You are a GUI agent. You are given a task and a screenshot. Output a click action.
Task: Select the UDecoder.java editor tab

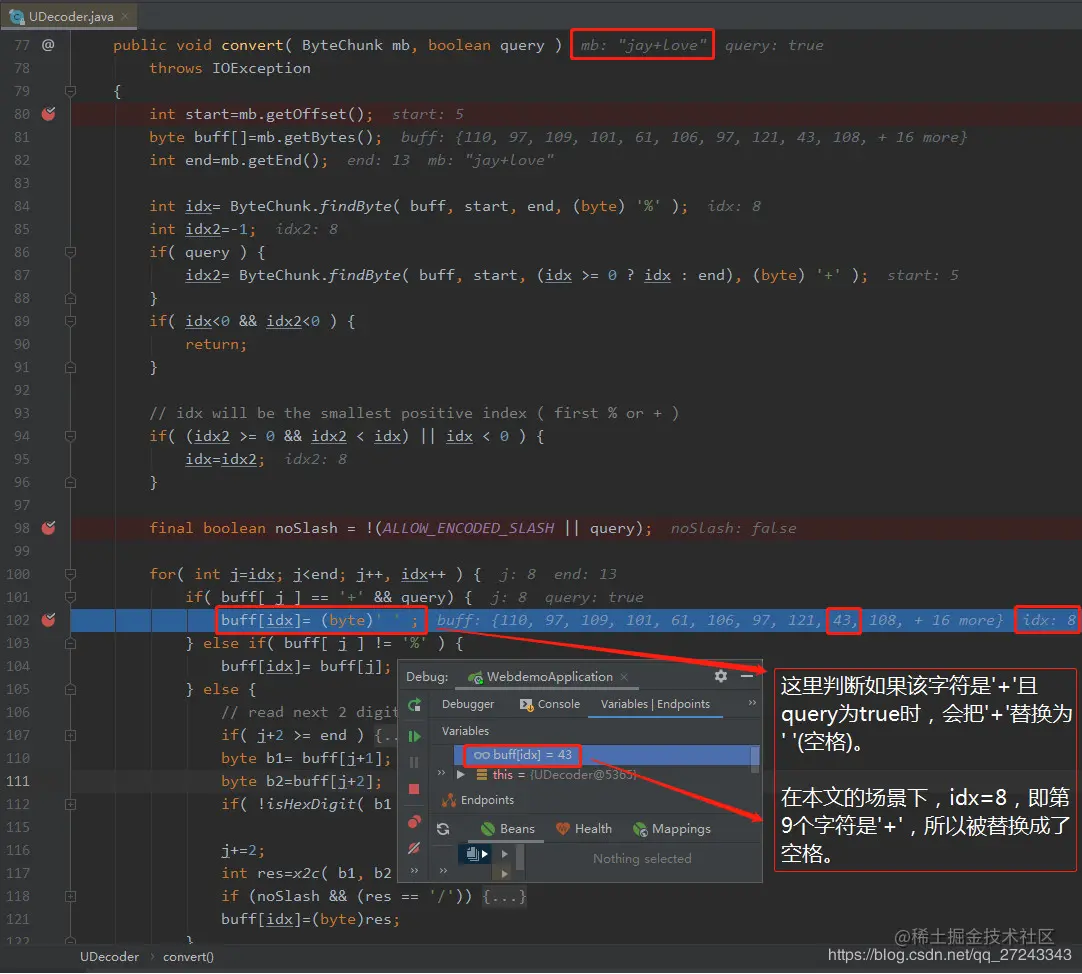tap(69, 16)
